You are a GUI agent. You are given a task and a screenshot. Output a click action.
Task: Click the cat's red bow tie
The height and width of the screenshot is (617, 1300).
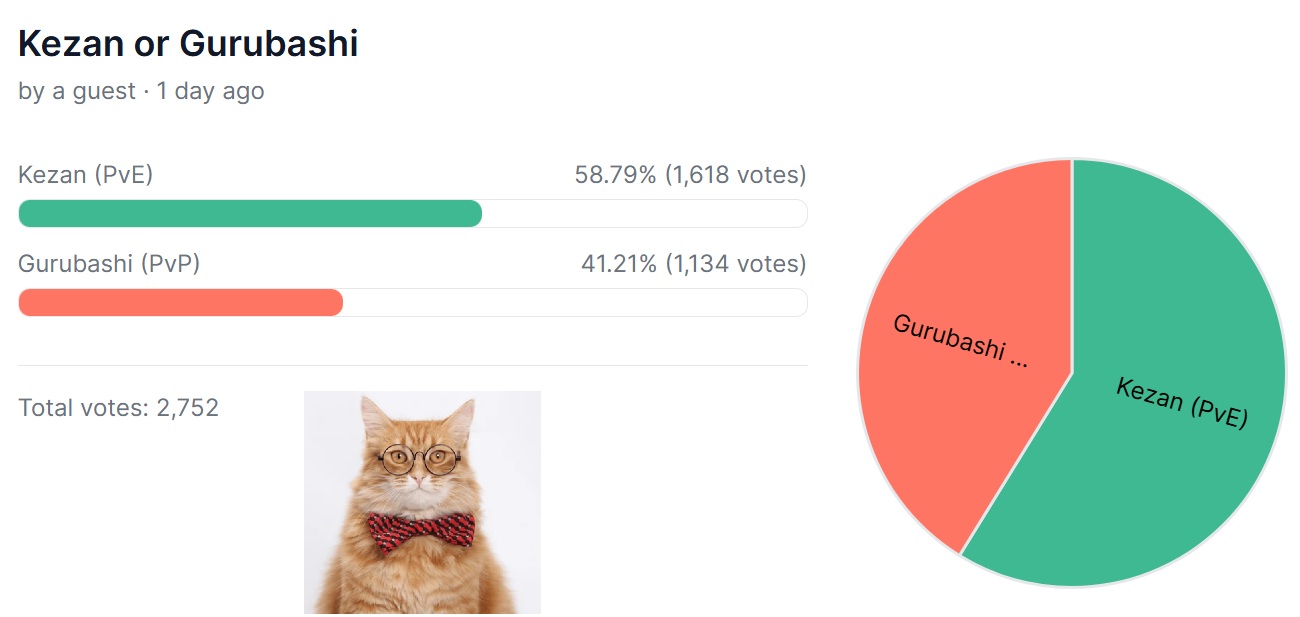pos(420,529)
